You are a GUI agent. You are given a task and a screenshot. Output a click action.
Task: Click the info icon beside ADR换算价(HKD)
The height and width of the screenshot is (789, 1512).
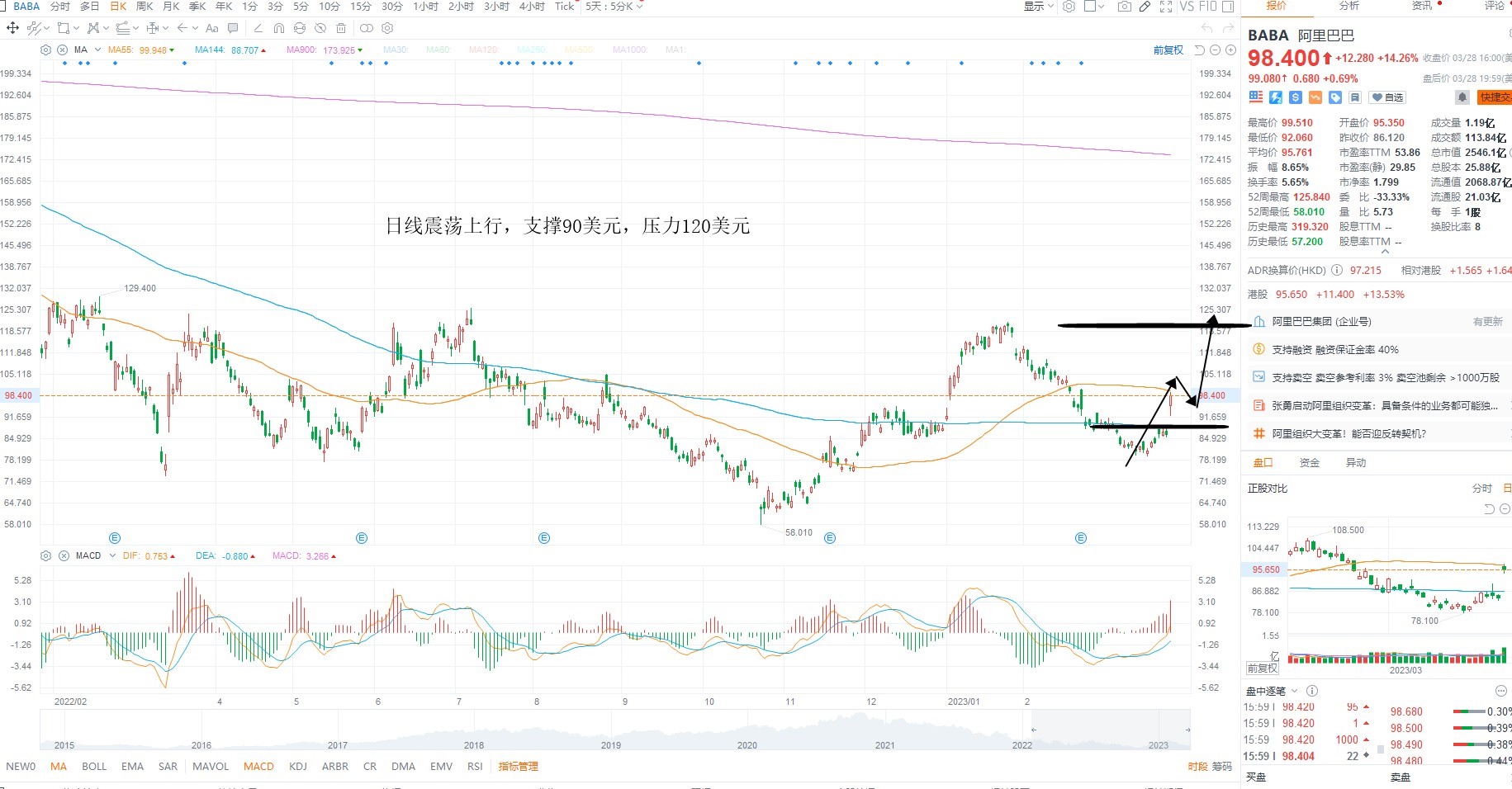tap(1336, 270)
